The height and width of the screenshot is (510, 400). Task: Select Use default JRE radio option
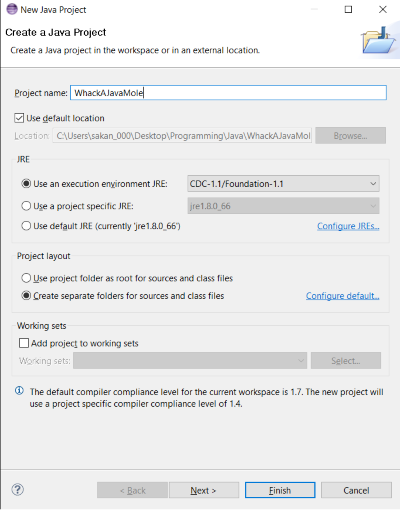(26, 226)
